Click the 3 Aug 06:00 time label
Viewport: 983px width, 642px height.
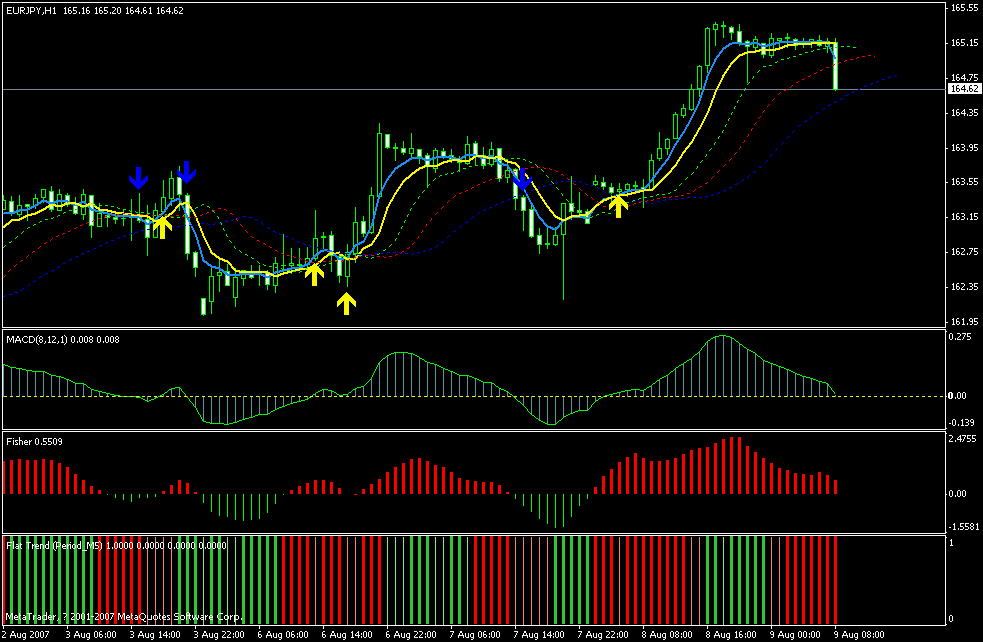(x=90, y=635)
